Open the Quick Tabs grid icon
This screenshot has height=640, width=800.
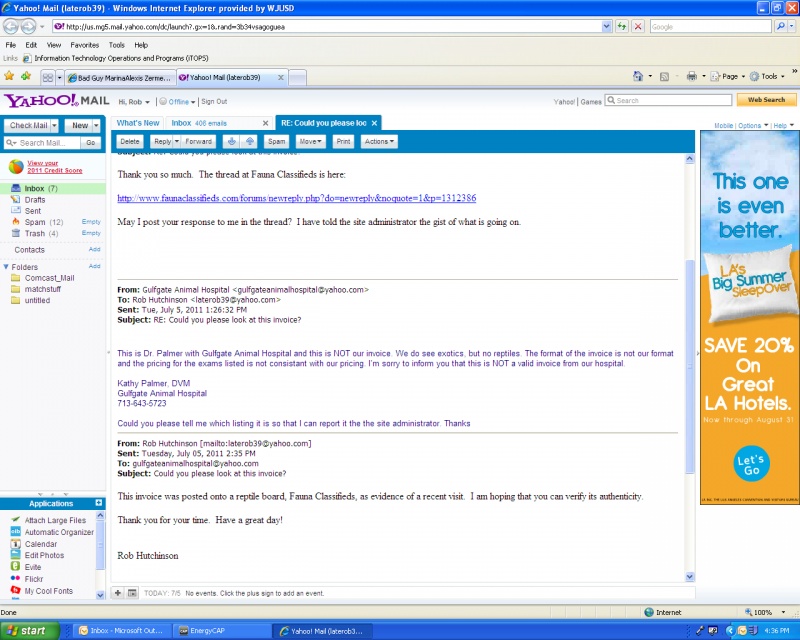[47, 78]
